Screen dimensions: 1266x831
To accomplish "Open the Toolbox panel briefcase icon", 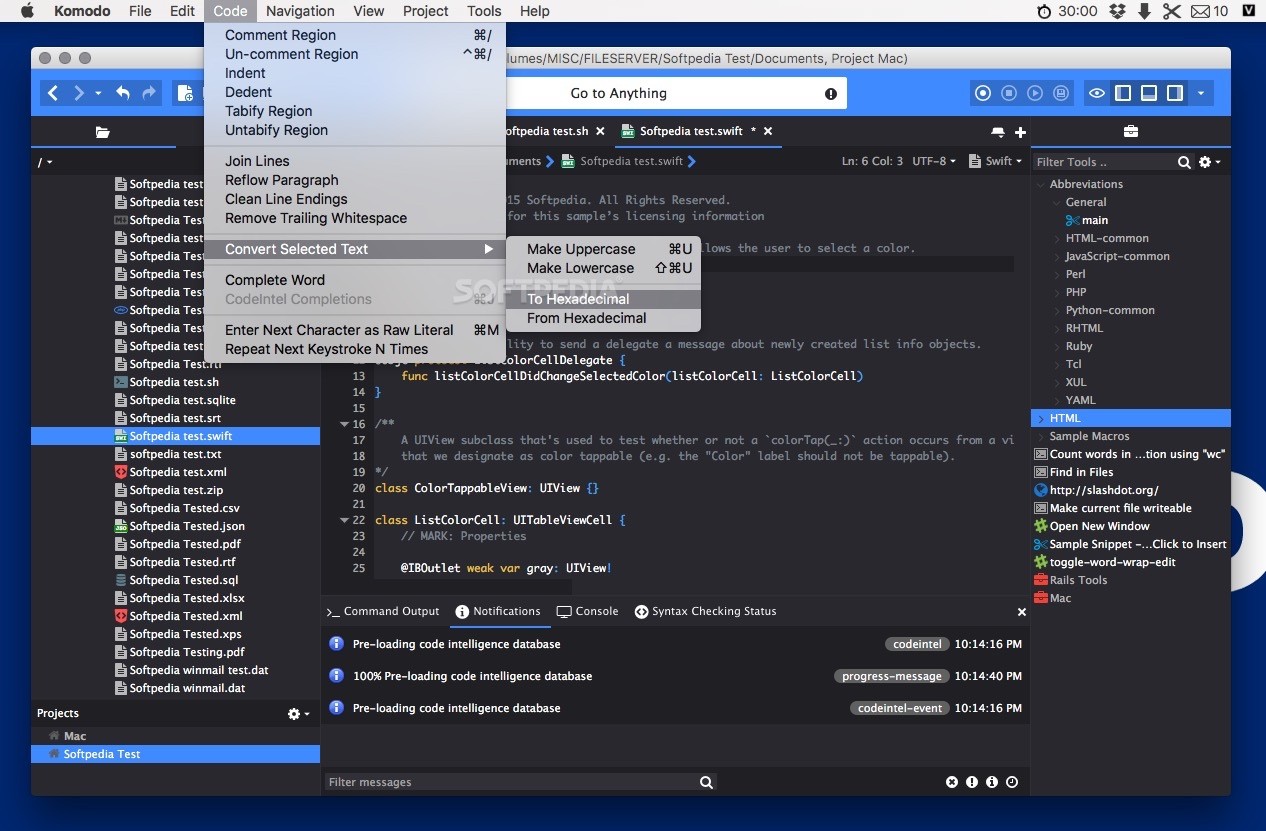I will [x=1129, y=130].
